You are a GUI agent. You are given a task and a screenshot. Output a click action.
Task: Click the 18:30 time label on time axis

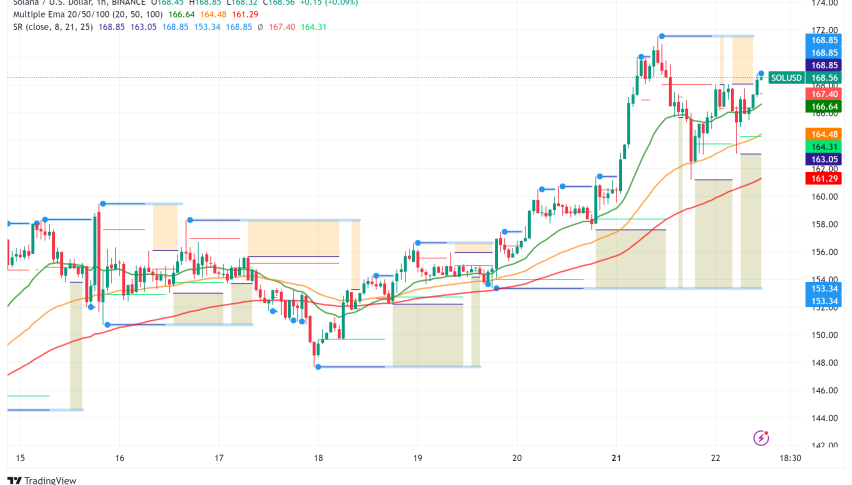pos(790,458)
